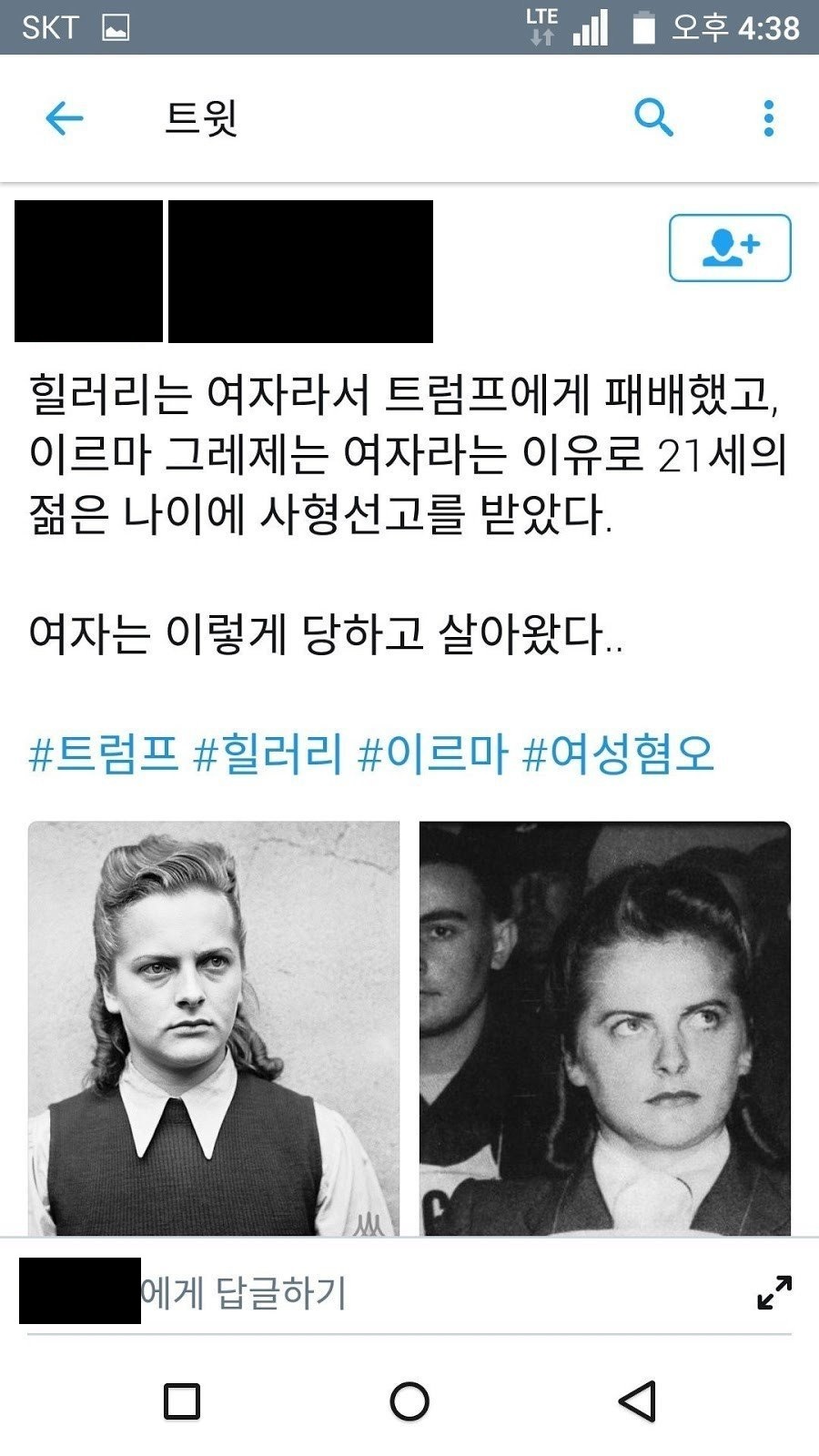This screenshot has height=1456, width=819.
Task: Open the #트럼프 hashtag
Action: pos(103,754)
